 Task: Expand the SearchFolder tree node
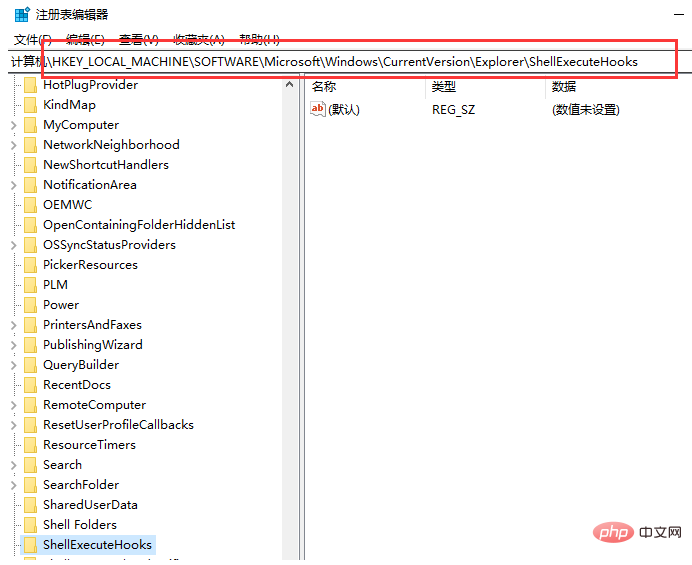click(14, 486)
